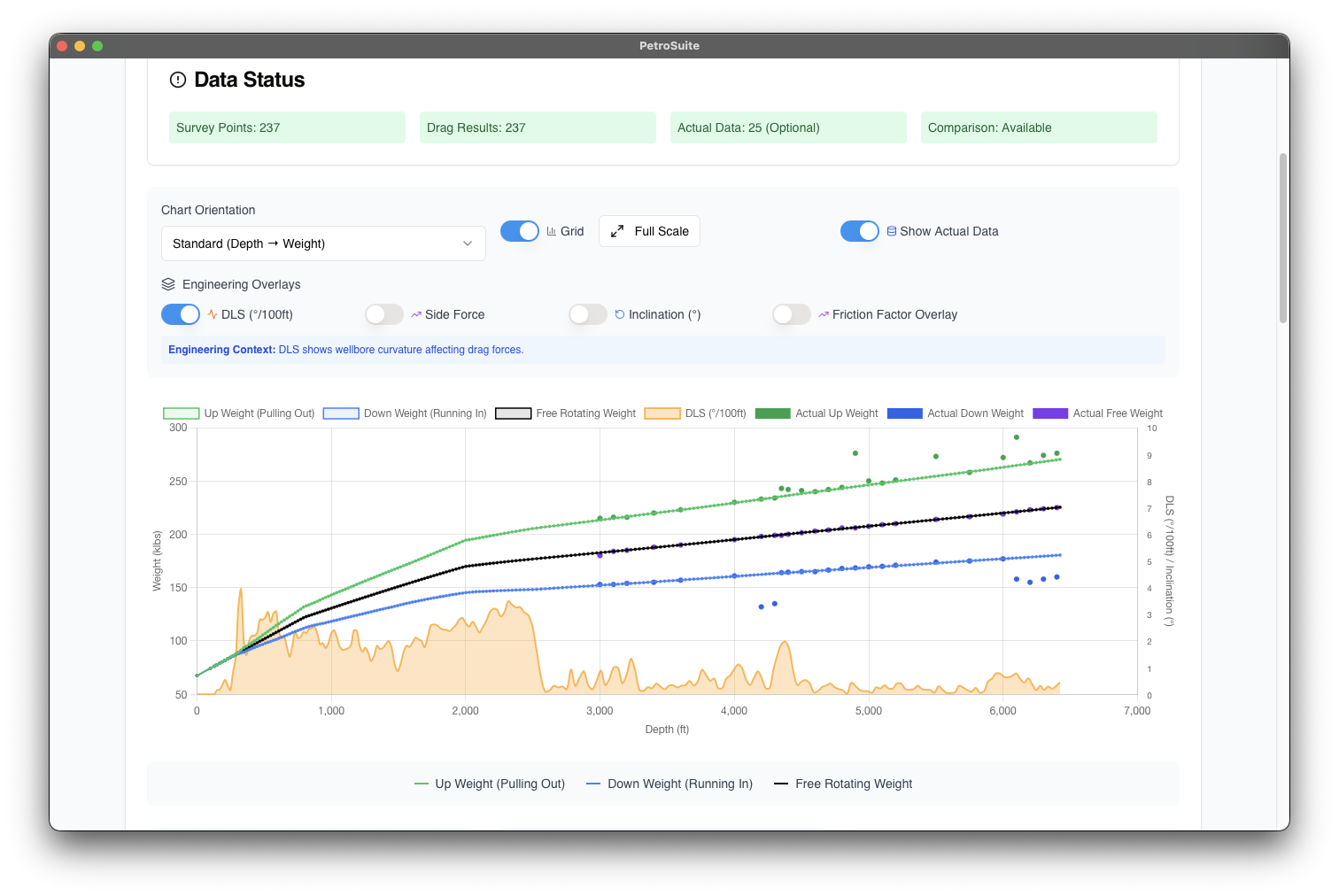
Task: Click the waveform icon next to DLS label
Action: [x=213, y=314]
